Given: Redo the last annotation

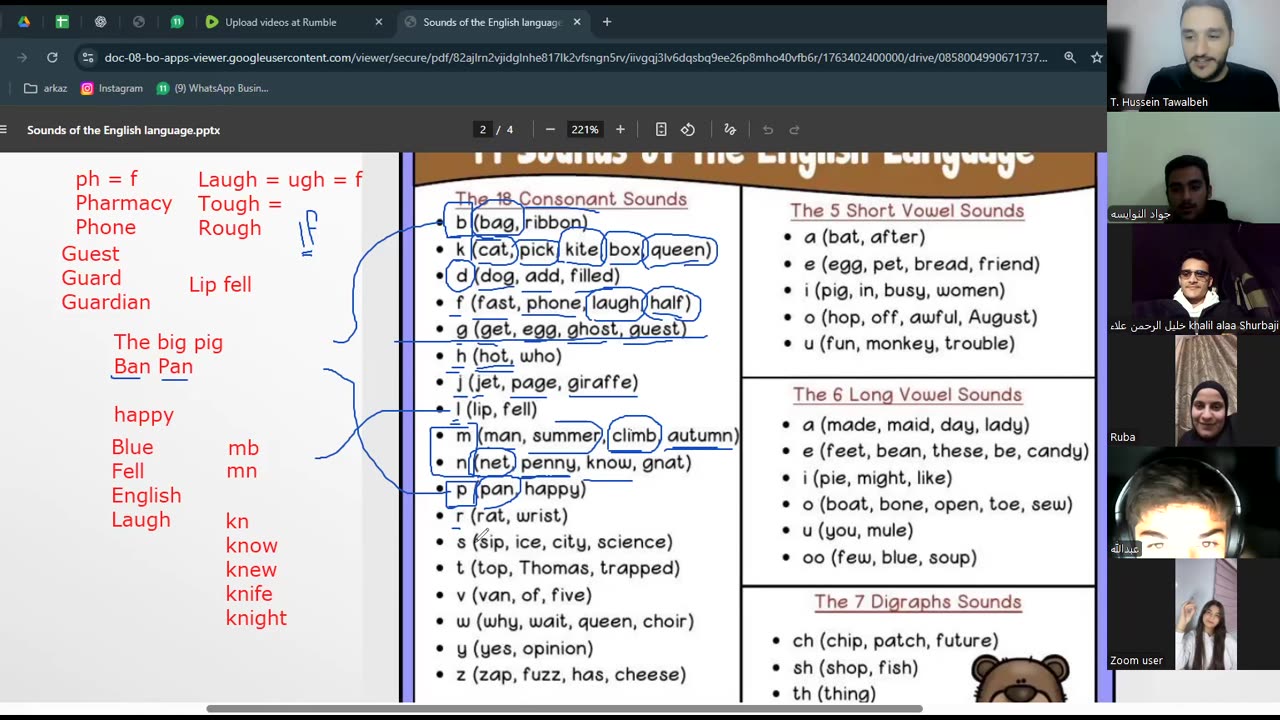Looking at the screenshot, I should pos(795,130).
